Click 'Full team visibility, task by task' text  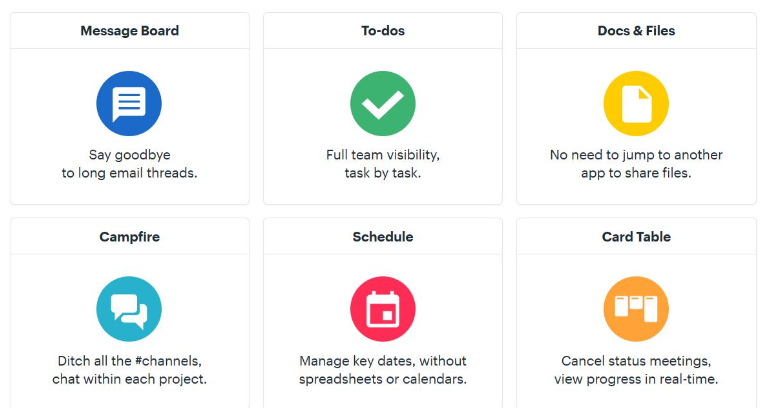(x=383, y=164)
